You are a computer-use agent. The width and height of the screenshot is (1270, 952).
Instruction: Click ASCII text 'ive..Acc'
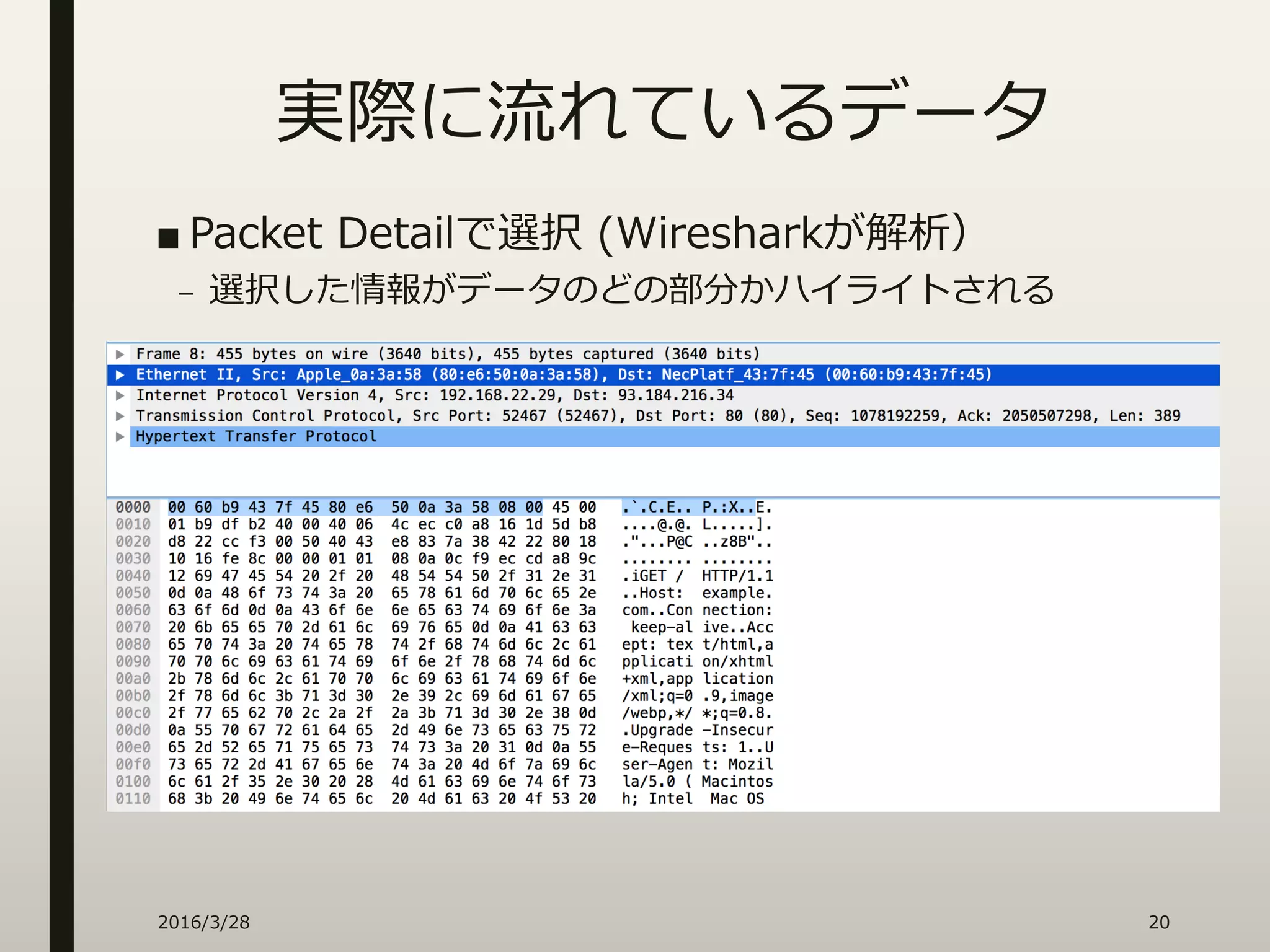click(x=737, y=628)
